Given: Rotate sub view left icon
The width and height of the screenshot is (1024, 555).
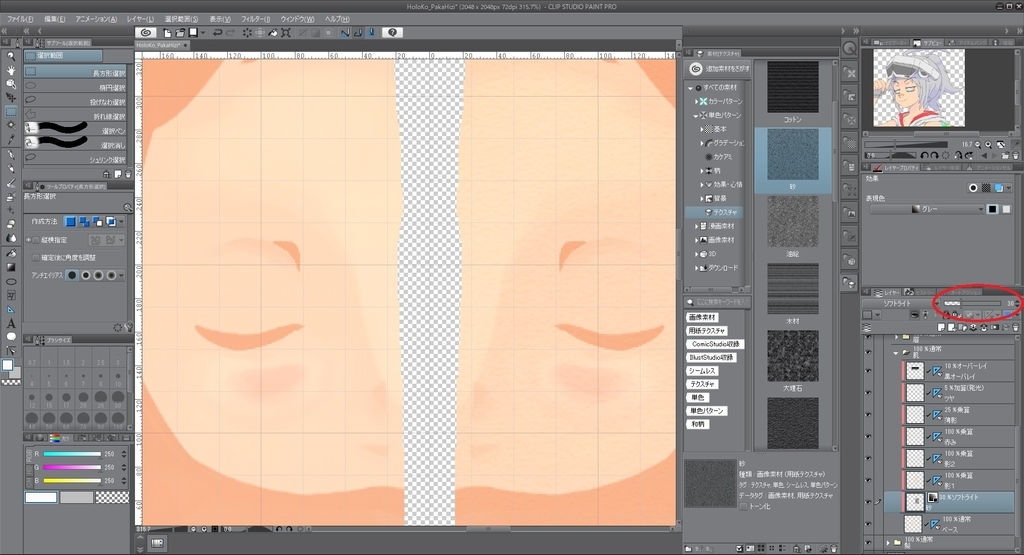Looking at the screenshot, I should tap(923, 155).
